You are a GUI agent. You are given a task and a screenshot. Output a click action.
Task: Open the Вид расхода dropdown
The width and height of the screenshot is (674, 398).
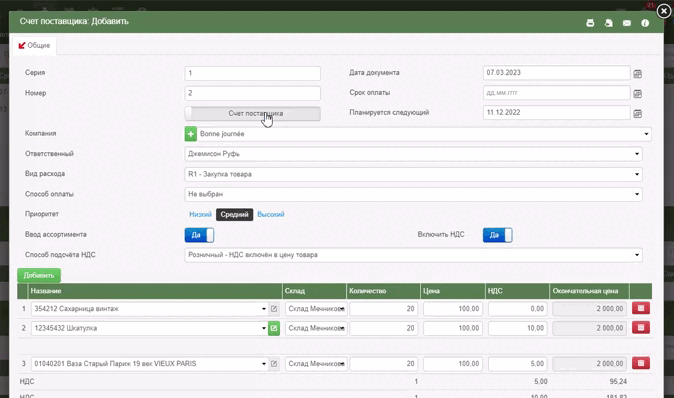point(414,174)
